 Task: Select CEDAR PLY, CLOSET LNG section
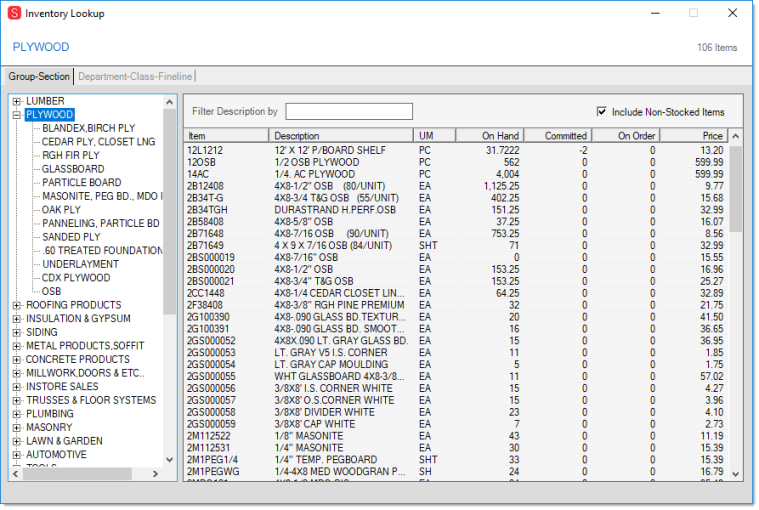[x=98, y=142]
